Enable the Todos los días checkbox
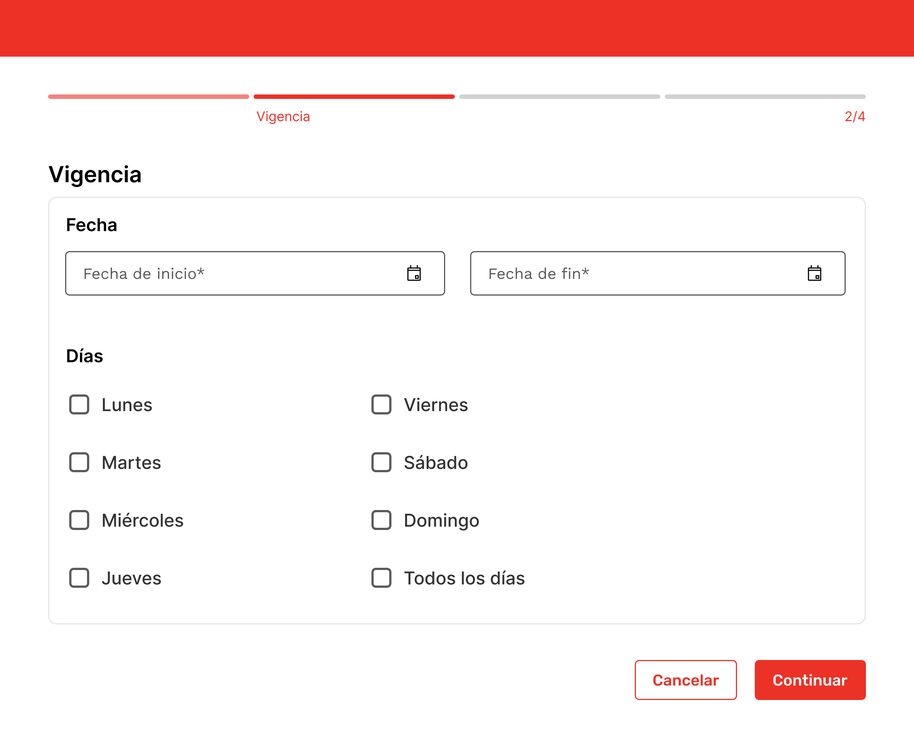 (381, 578)
